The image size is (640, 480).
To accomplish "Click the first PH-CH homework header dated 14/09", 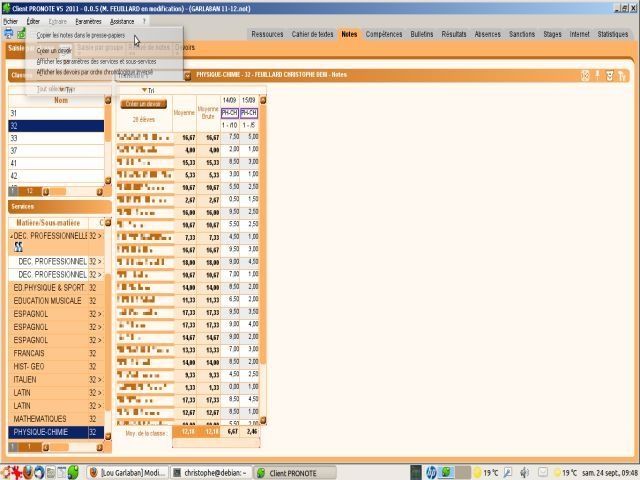I will click(229, 113).
